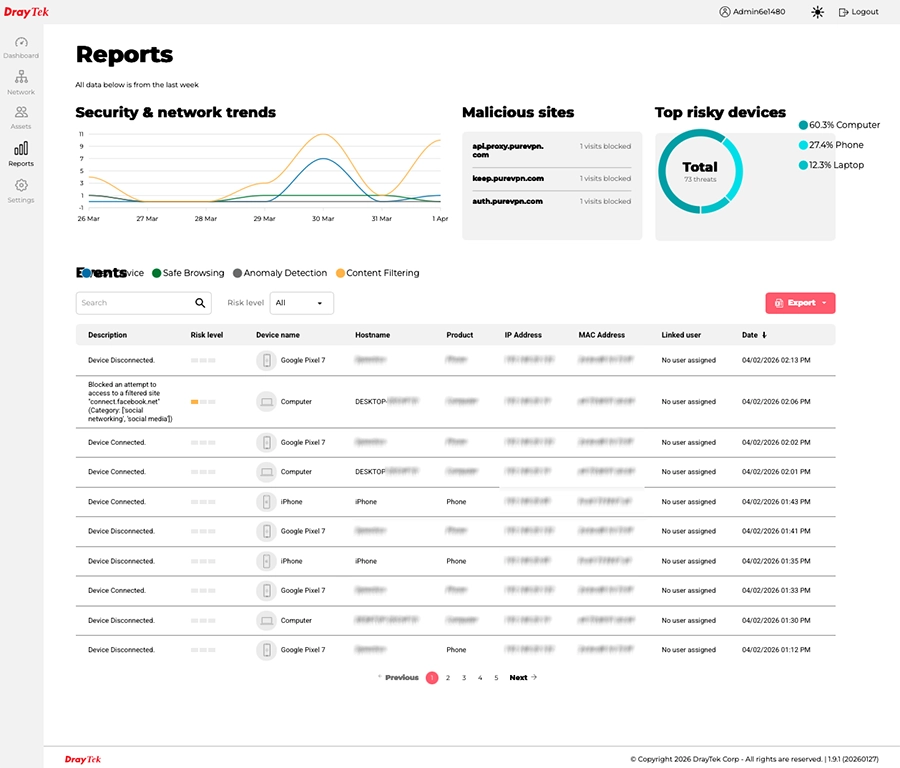Toggle the Anomaly Detection chart legend

coord(279,273)
